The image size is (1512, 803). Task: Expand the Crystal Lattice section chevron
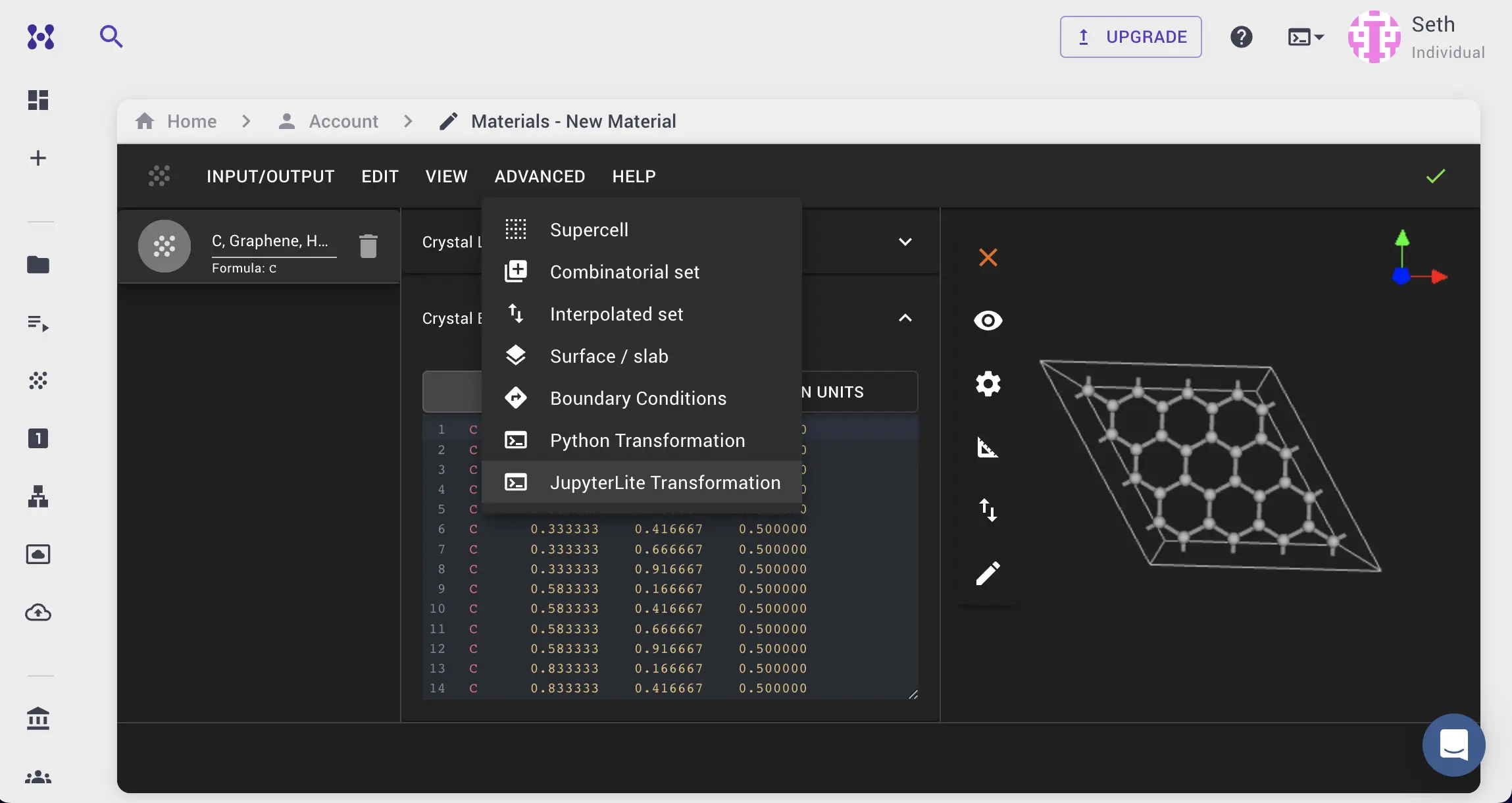tap(905, 242)
